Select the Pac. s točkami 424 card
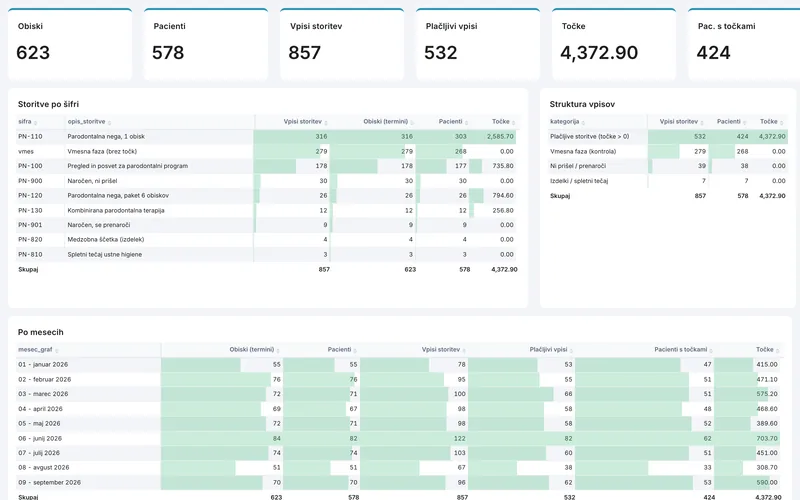Screen dimensions: 800x500 point(744,44)
